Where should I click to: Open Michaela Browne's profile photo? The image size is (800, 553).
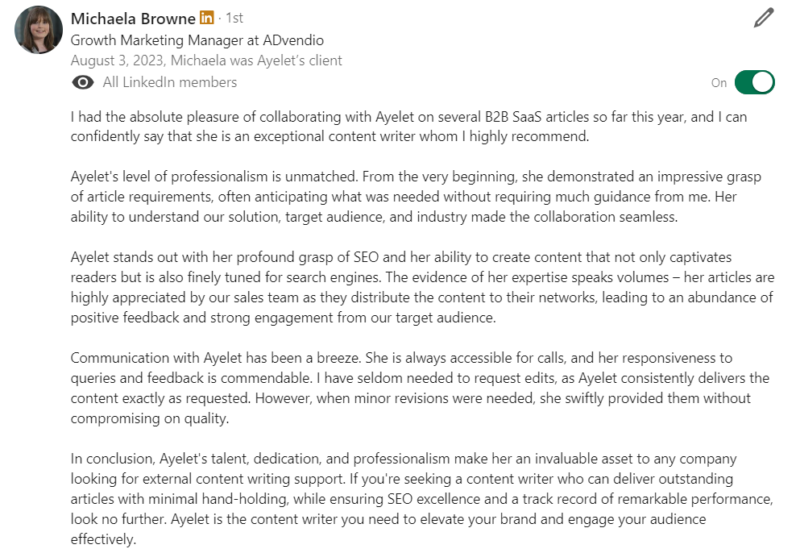coord(39,30)
